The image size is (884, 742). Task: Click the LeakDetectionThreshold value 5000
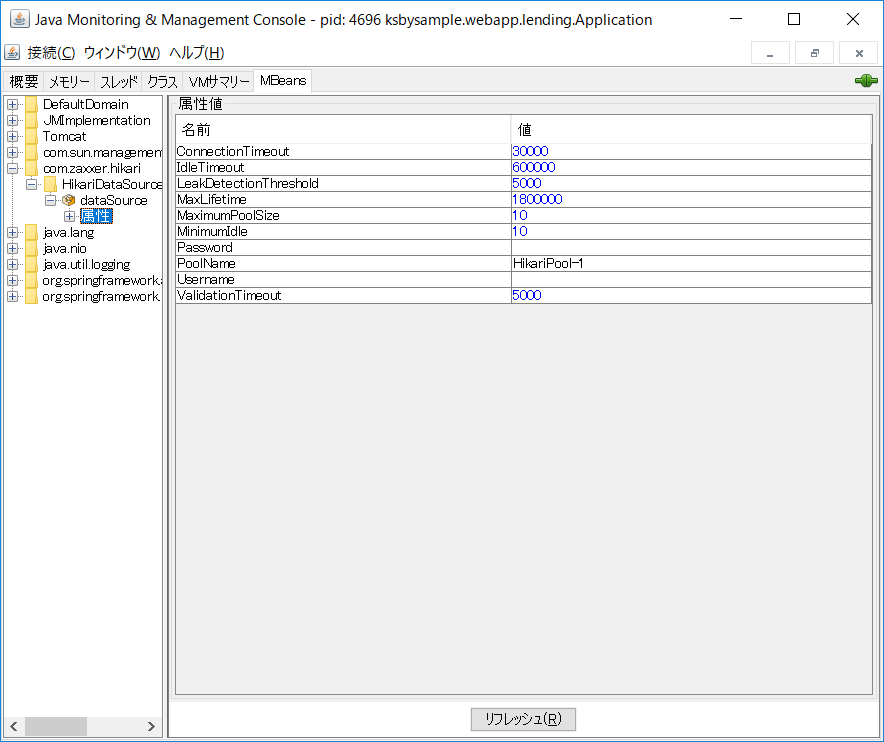(527, 183)
